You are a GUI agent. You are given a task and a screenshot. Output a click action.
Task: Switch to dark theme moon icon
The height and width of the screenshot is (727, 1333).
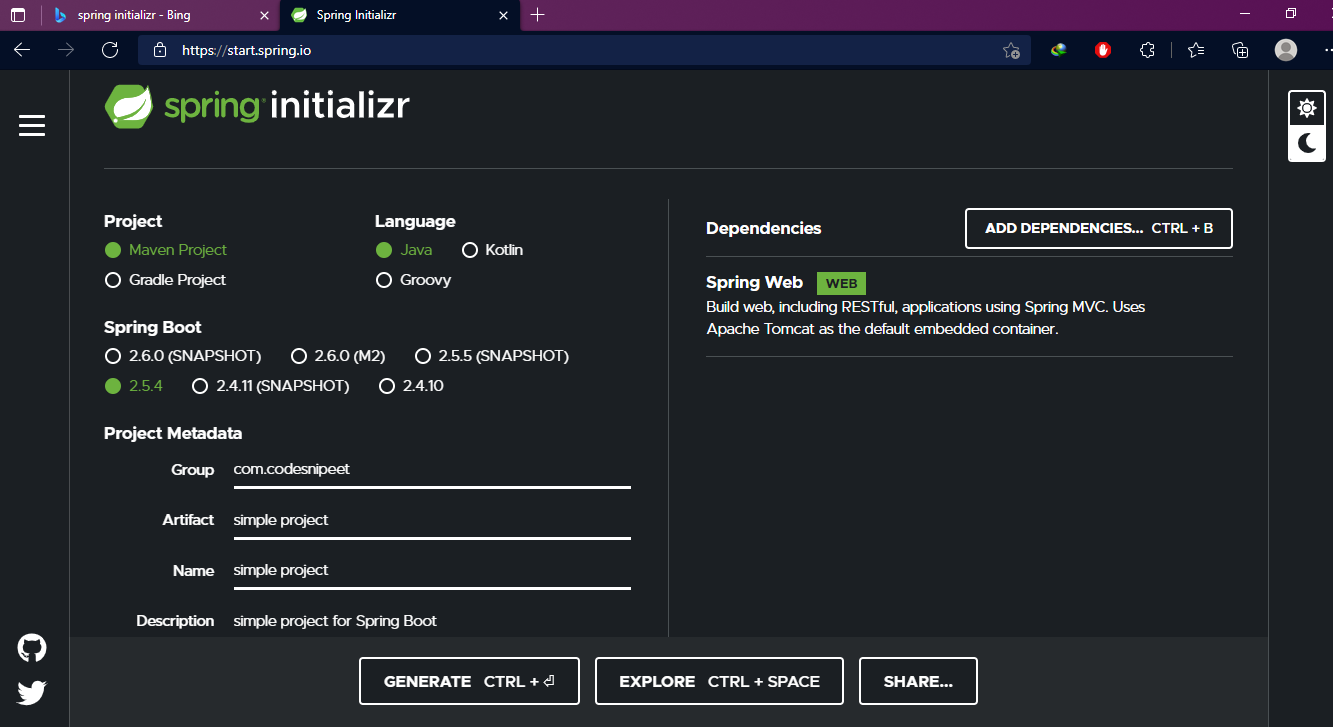pos(1307,143)
